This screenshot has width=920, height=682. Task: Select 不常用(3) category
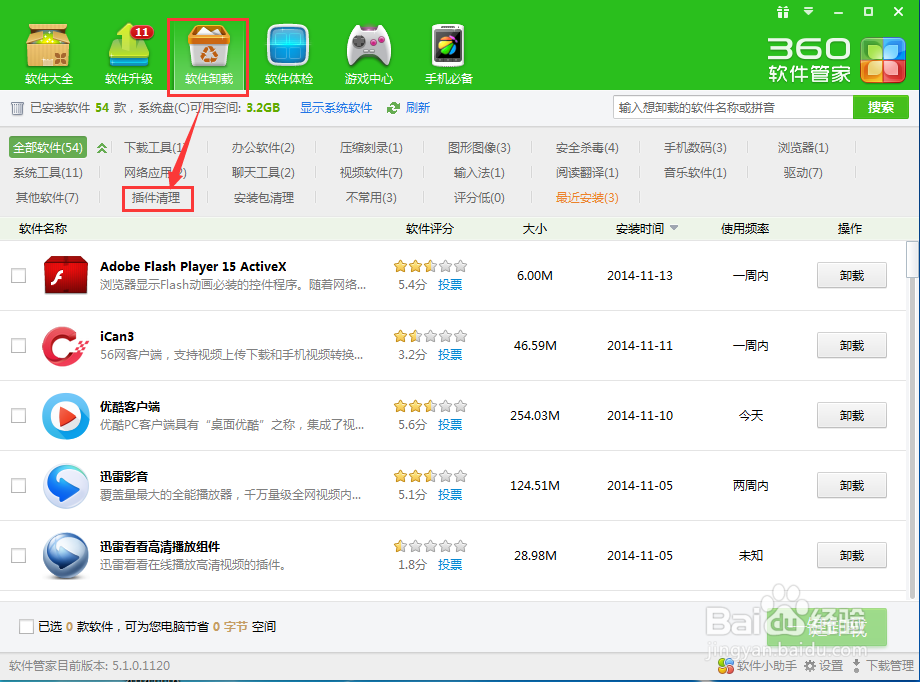pyautogui.click(x=371, y=198)
